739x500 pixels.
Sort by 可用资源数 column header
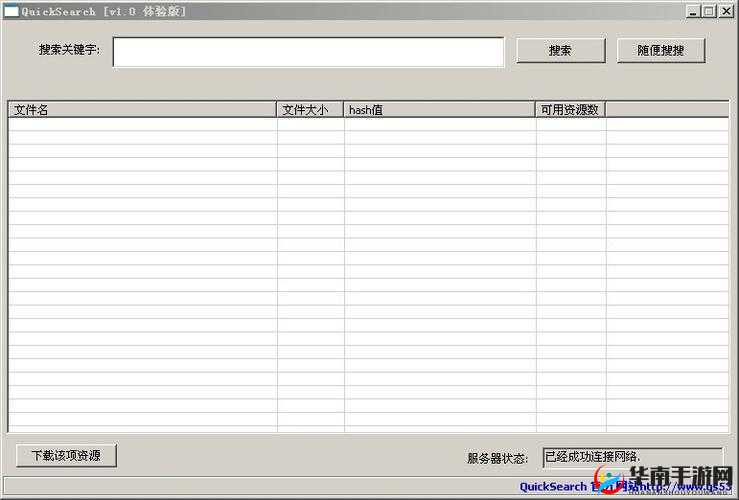pyautogui.click(x=570, y=110)
